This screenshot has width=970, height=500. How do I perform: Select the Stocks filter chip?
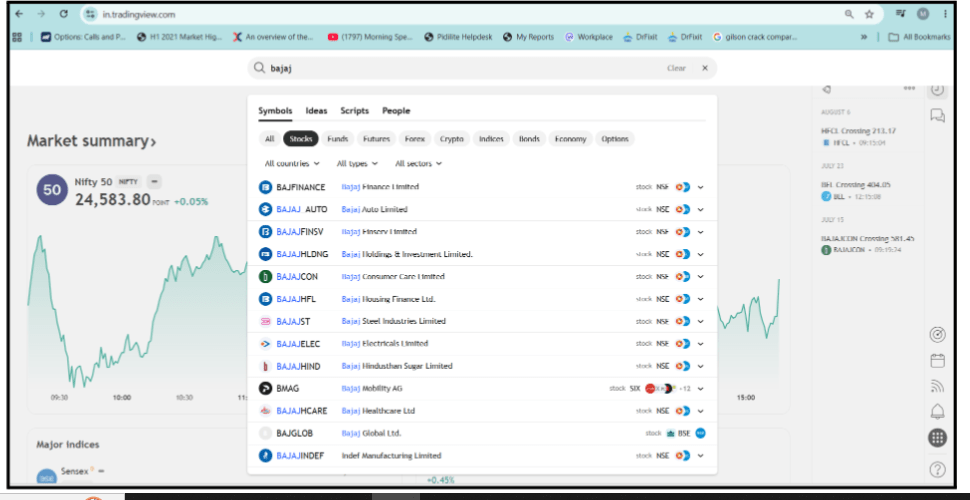(x=301, y=139)
